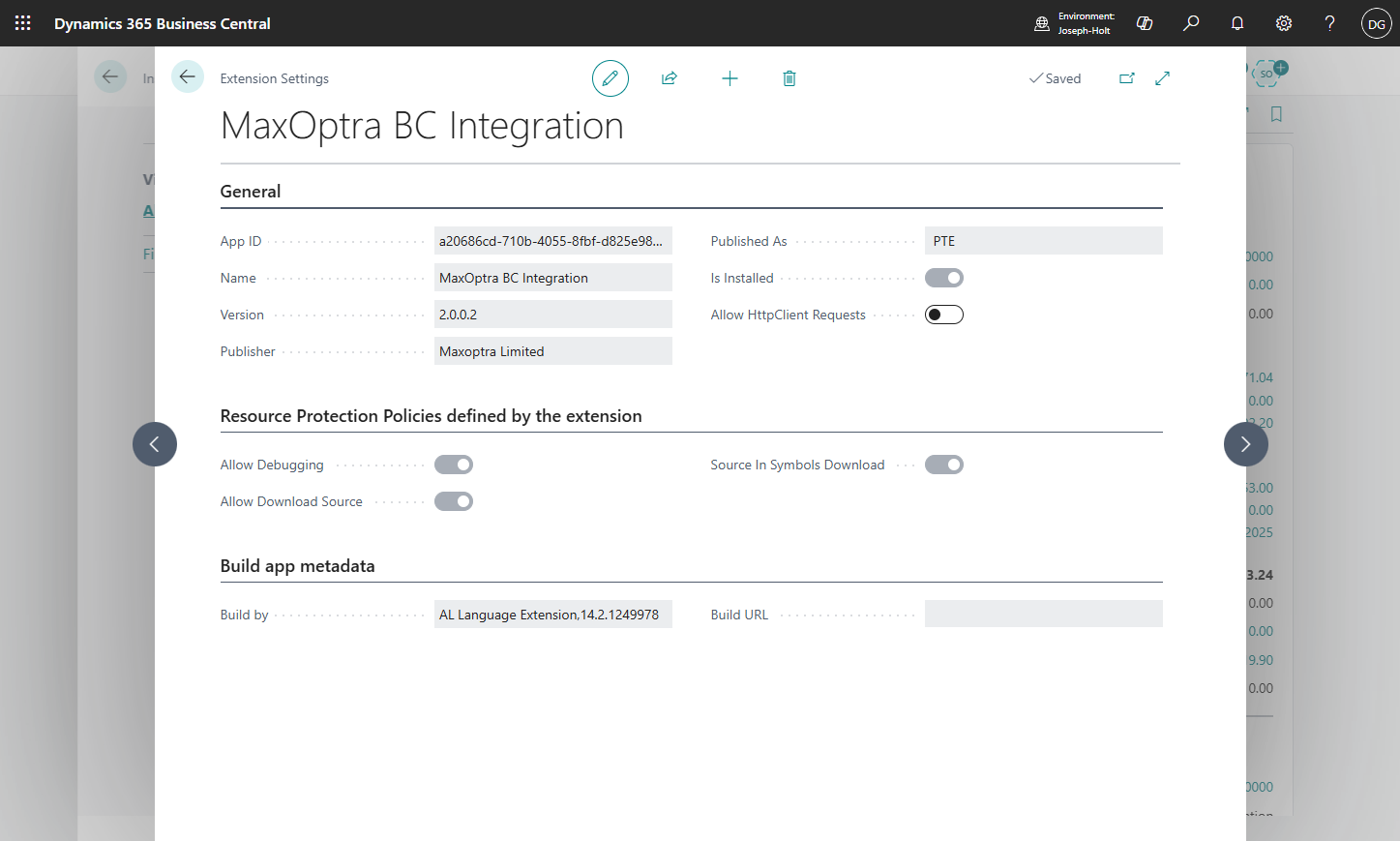This screenshot has width=1400, height=841.
Task: Click the Saved status indicator
Action: [1055, 78]
